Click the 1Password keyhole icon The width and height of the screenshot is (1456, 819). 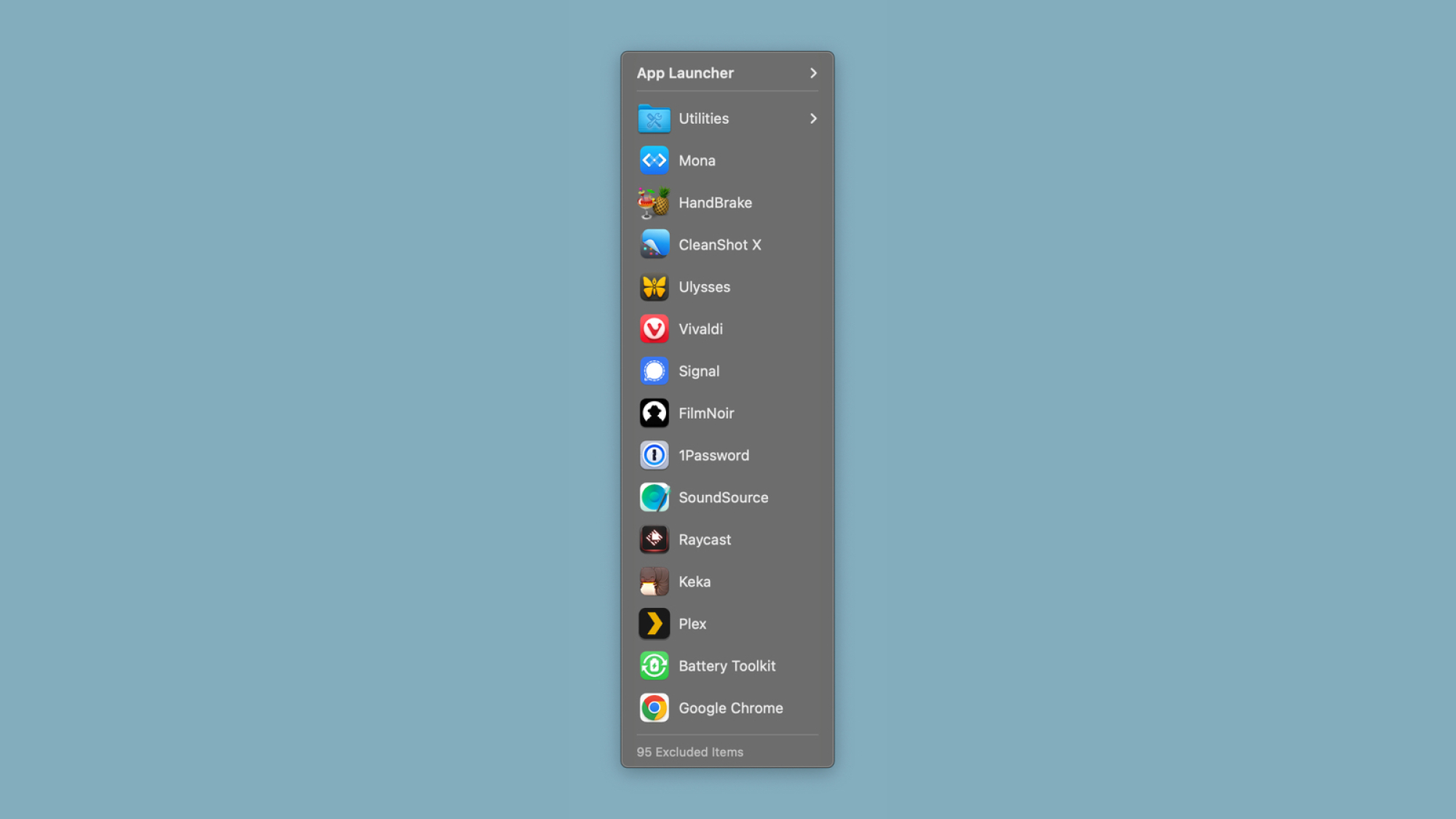pos(654,455)
